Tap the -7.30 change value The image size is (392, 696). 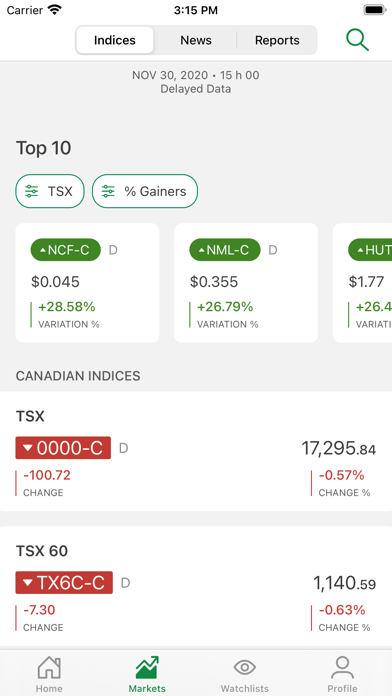pyautogui.click(x=40, y=610)
